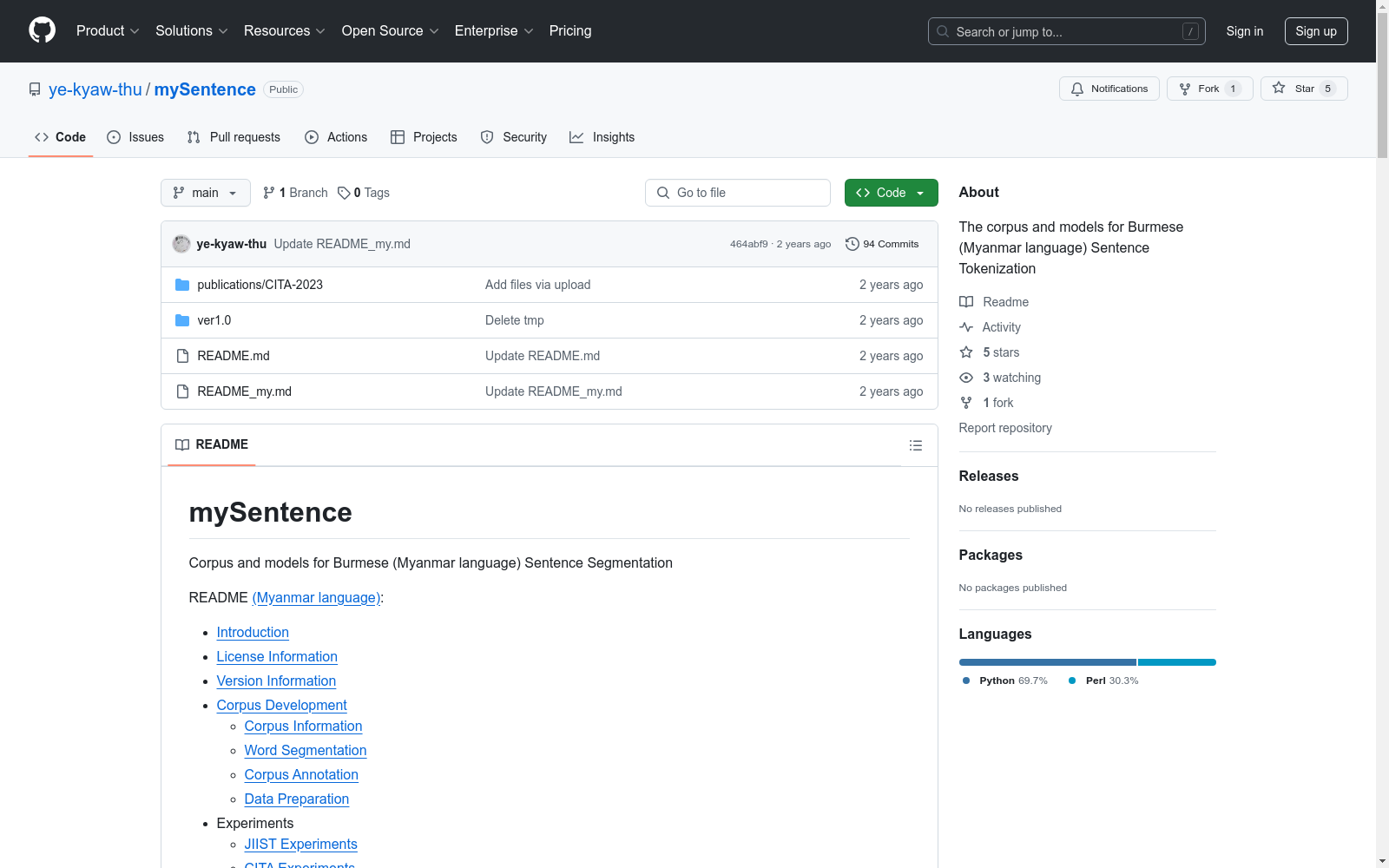Open the green Code dropdown button
This screenshot has height=868, width=1389.
click(x=891, y=193)
